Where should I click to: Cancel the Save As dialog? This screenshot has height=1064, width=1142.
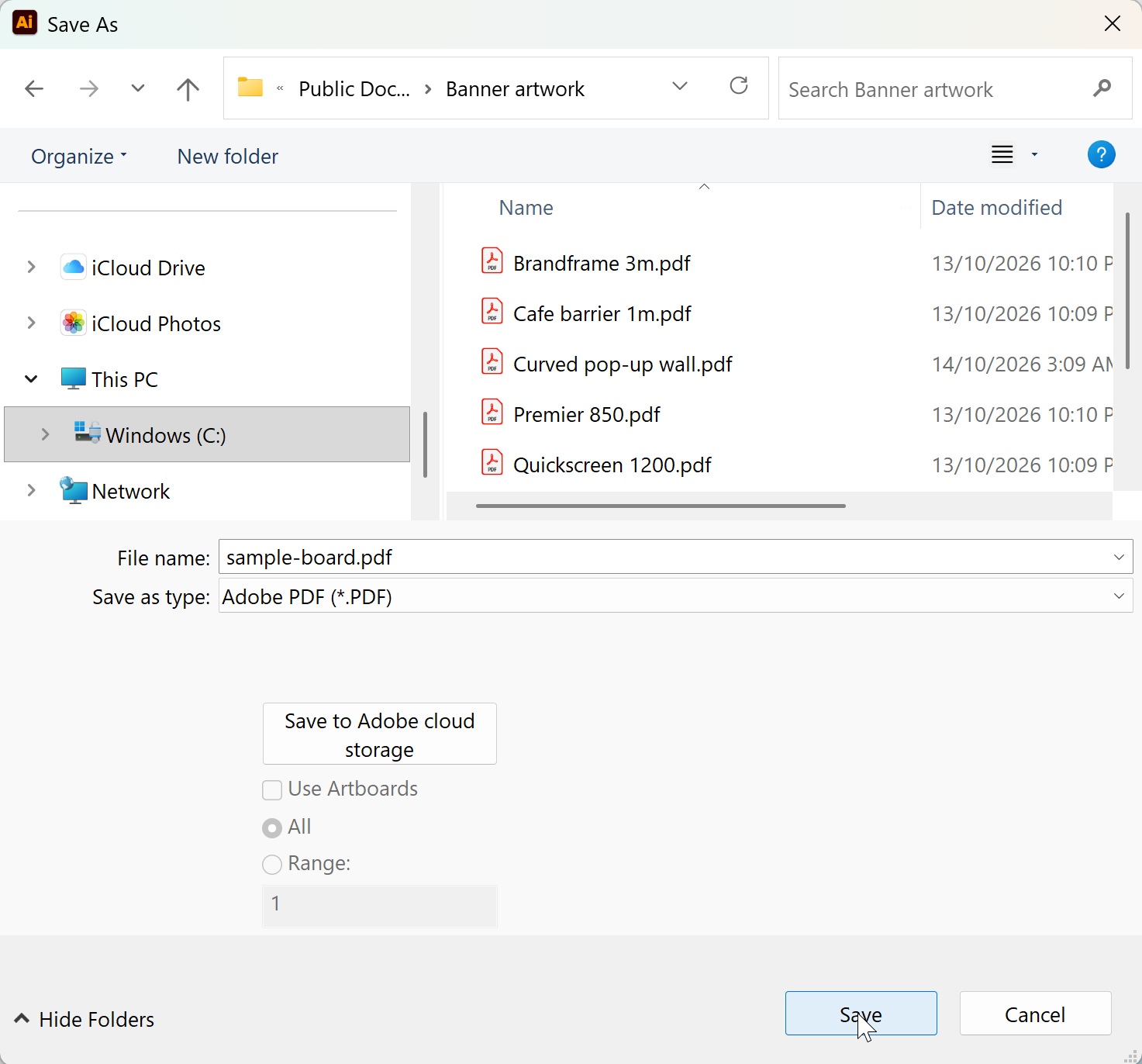click(1036, 1014)
